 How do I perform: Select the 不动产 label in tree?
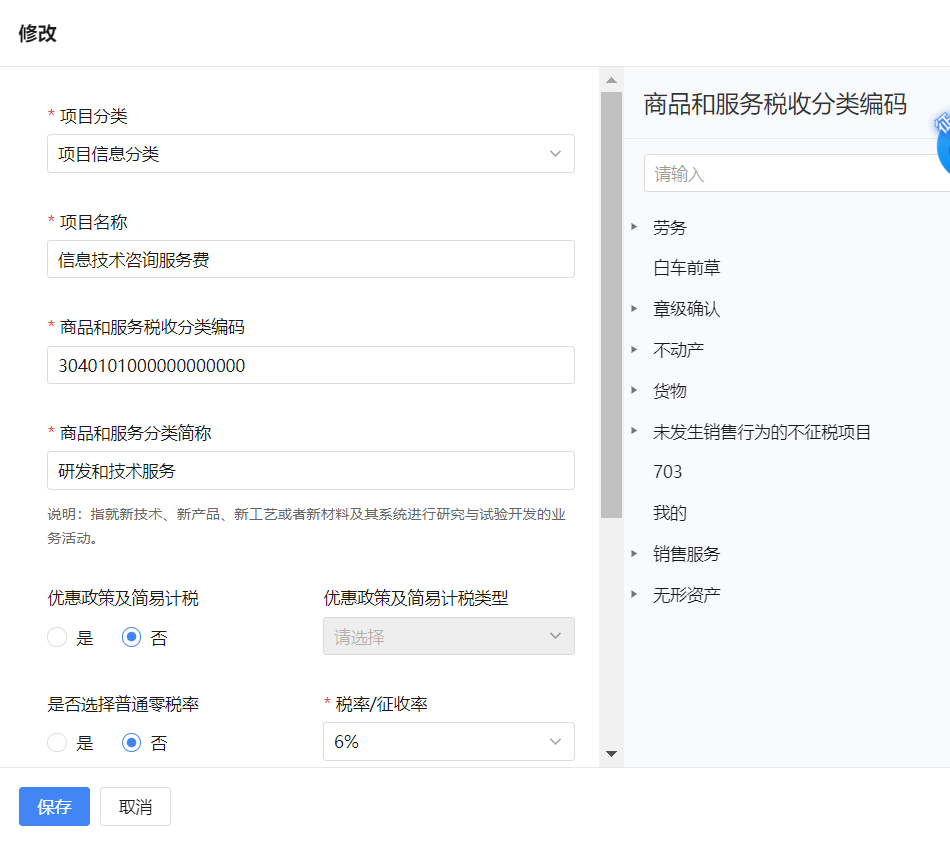tap(678, 350)
